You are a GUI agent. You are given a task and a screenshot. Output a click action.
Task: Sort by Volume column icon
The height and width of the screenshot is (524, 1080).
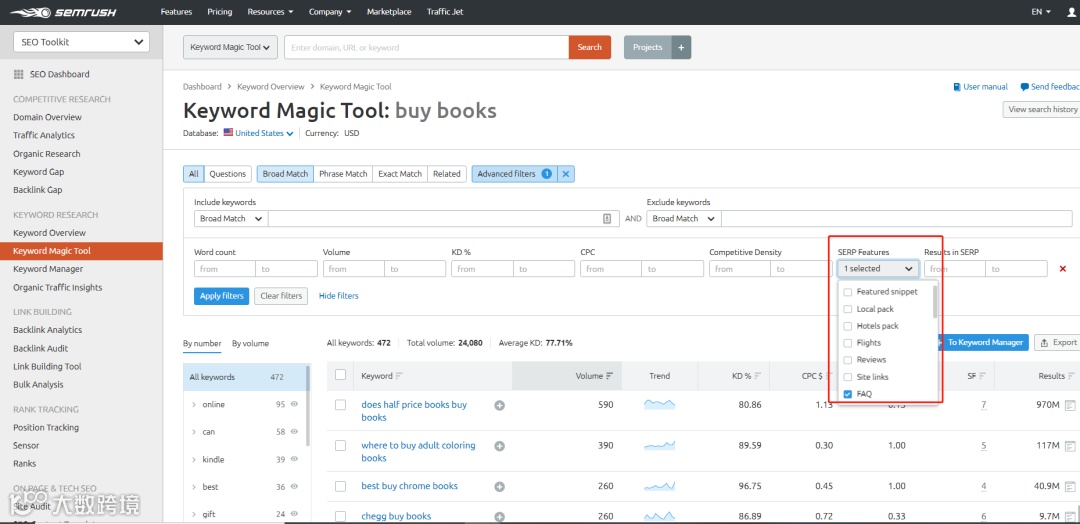[x=610, y=376]
